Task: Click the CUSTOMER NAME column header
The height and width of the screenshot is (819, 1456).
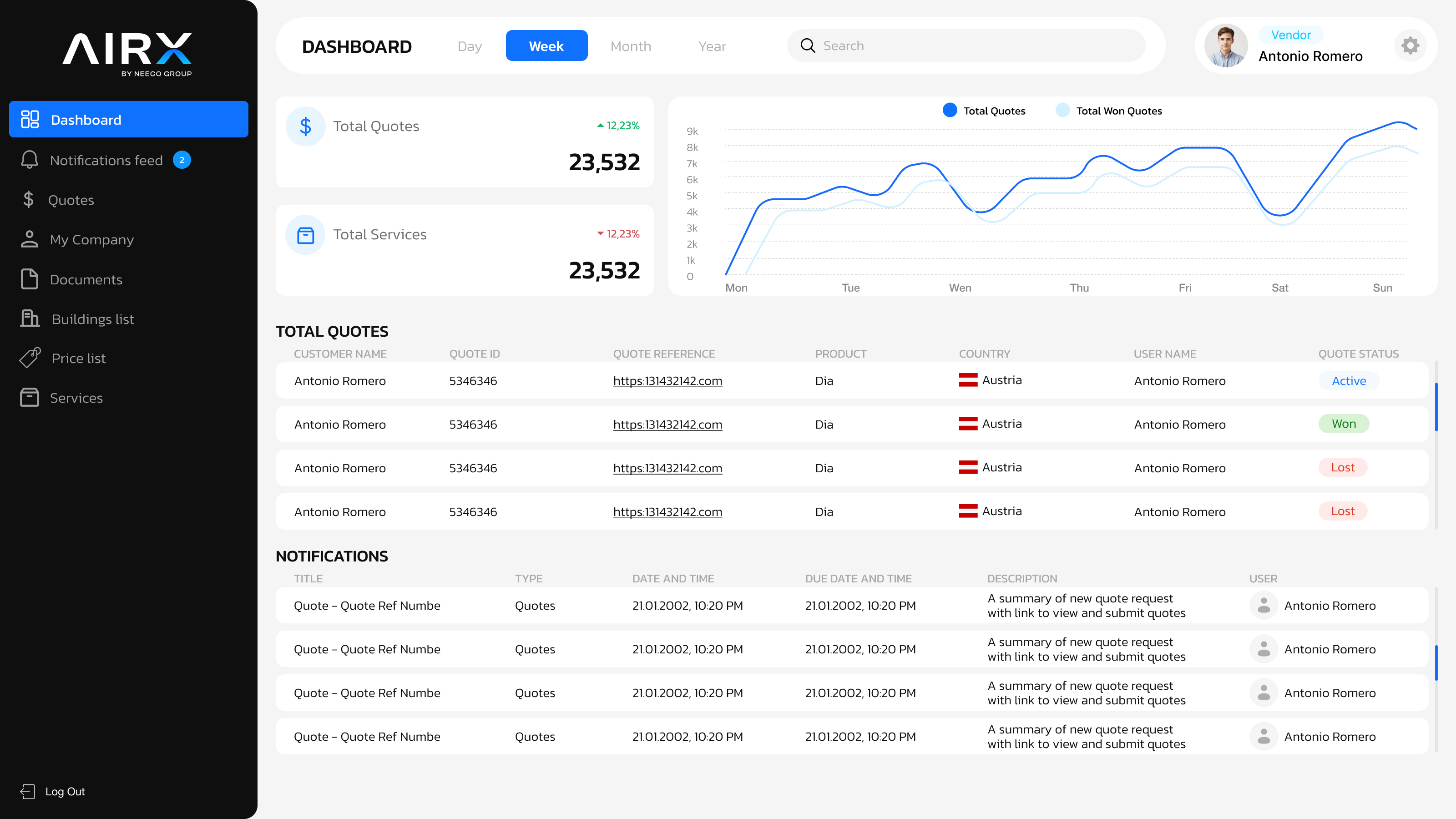Action: click(340, 354)
